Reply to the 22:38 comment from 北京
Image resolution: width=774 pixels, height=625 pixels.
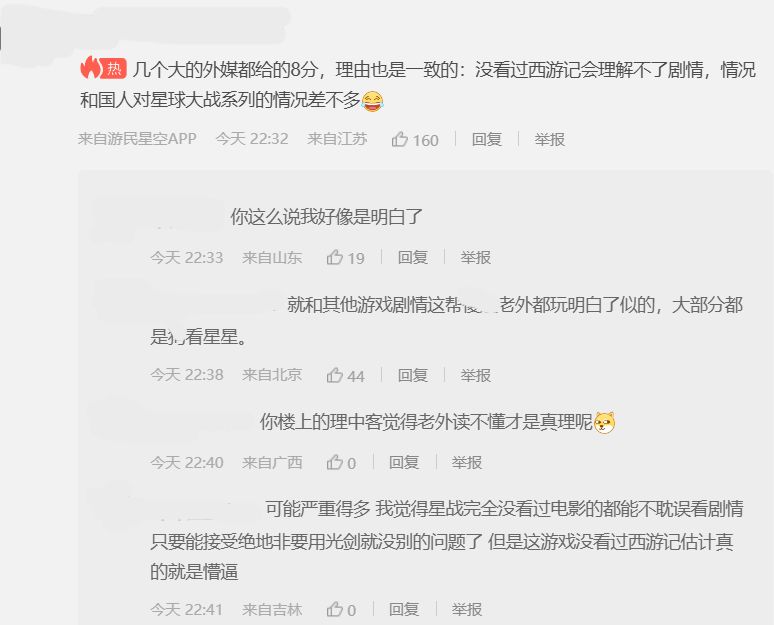coord(413,375)
